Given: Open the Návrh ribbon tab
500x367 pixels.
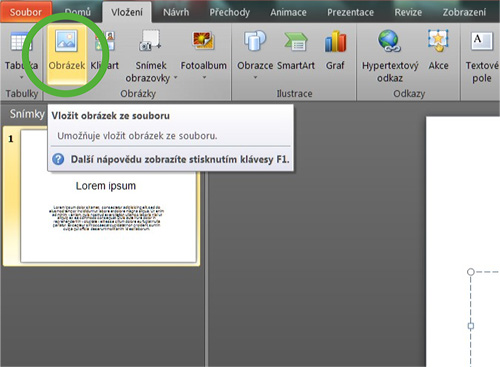Looking at the screenshot, I should 176,12.
